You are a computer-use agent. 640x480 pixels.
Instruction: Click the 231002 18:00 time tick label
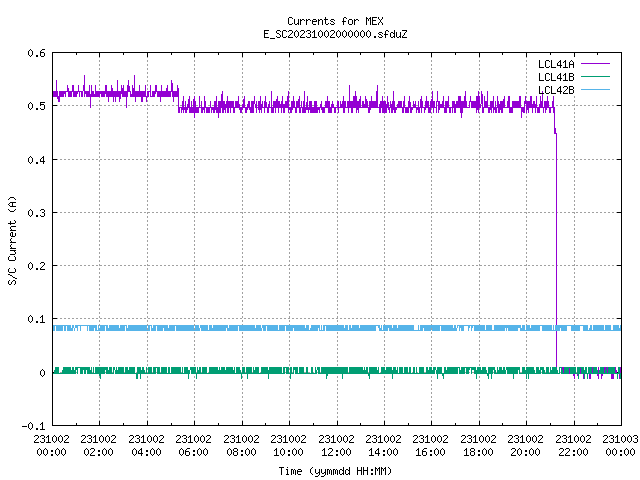click(x=478, y=446)
